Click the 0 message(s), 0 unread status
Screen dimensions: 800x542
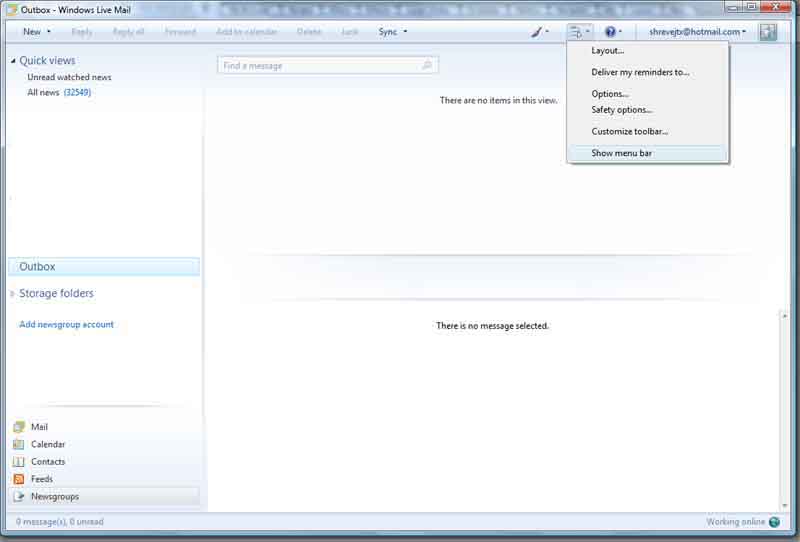click(60, 522)
